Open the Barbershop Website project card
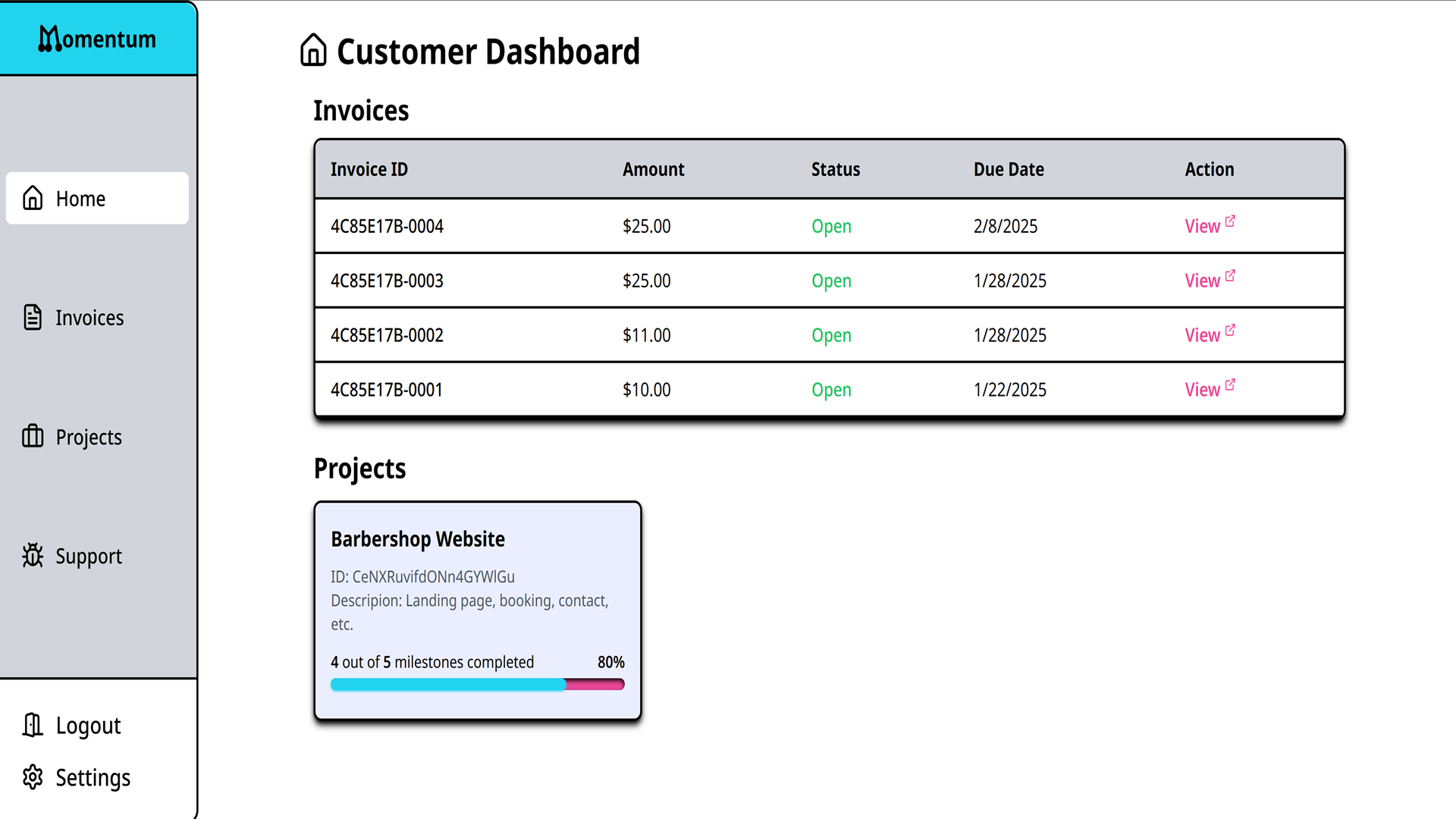 [418, 539]
